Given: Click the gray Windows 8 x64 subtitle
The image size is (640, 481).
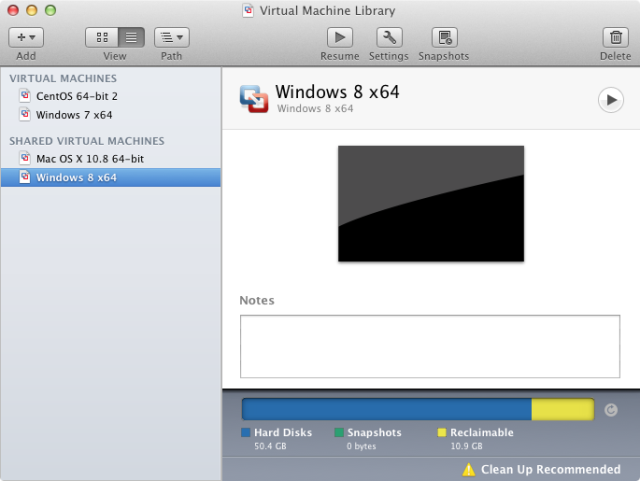Looking at the screenshot, I should click(x=315, y=109).
